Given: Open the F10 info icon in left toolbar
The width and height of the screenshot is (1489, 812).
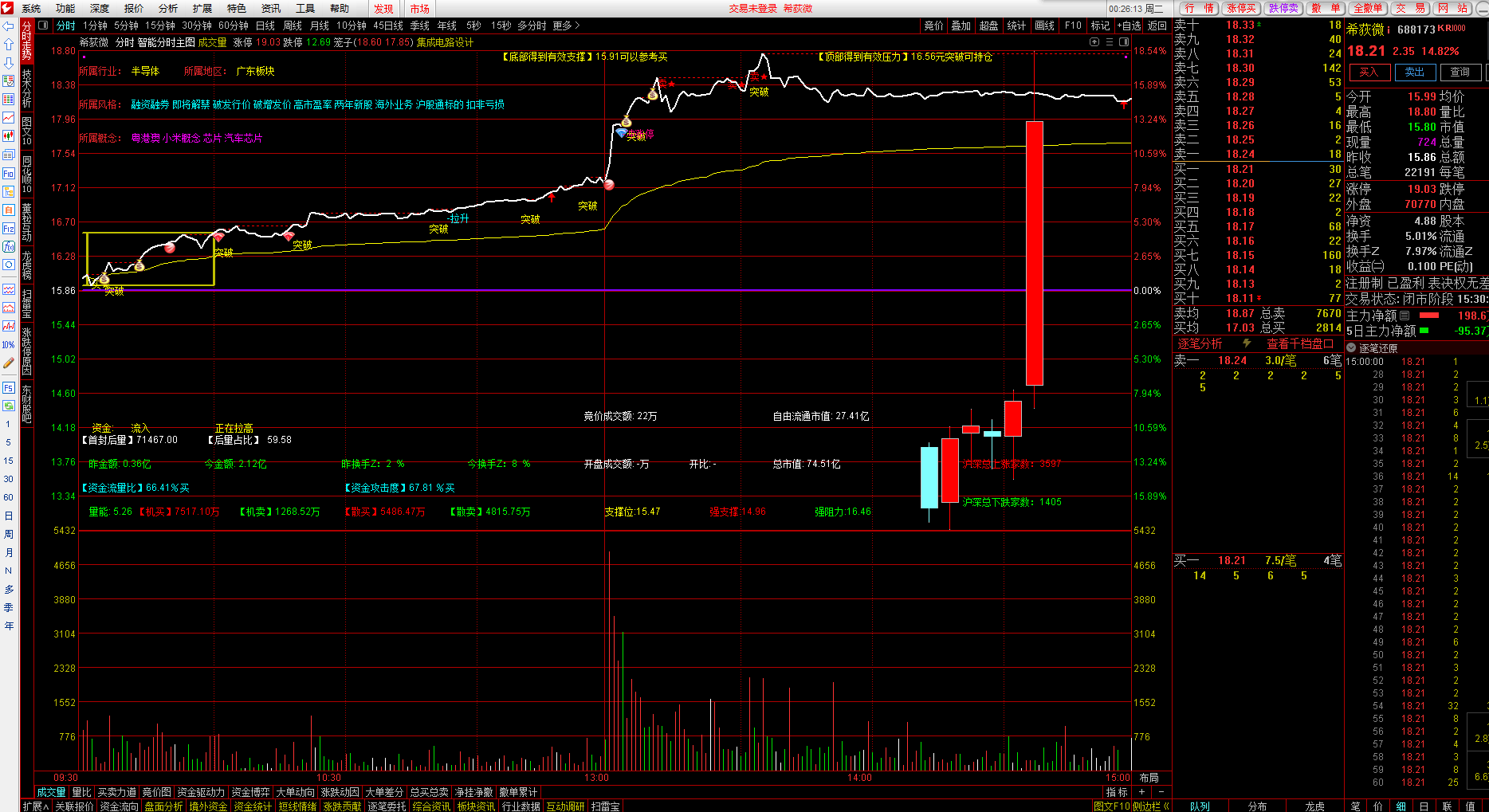Looking at the screenshot, I should [x=9, y=173].
